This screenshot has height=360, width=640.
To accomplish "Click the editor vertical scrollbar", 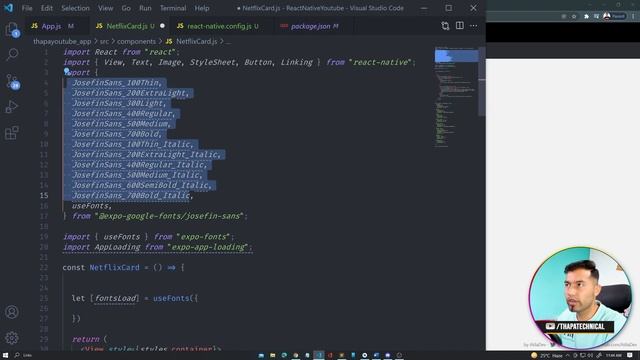I will 482,82.
